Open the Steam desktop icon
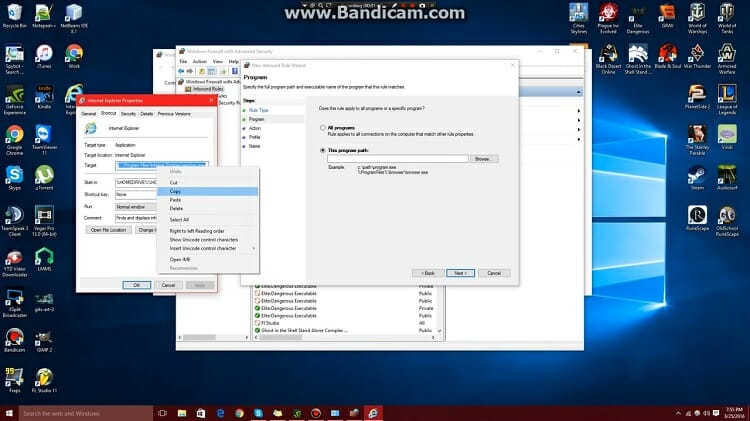This screenshot has width=750, height=421. click(697, 178)
